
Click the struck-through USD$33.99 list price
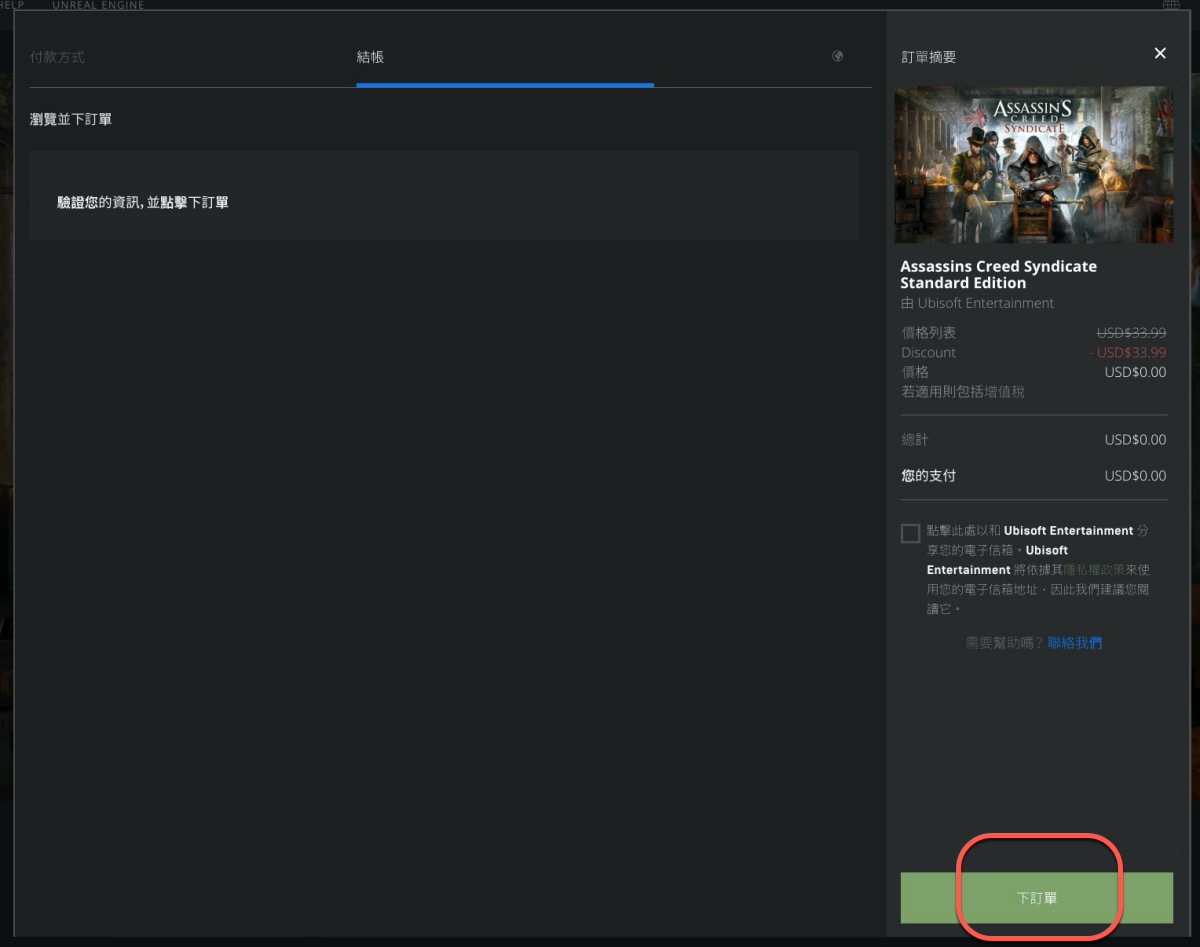pyautogui.click(x=1131, y=333)
